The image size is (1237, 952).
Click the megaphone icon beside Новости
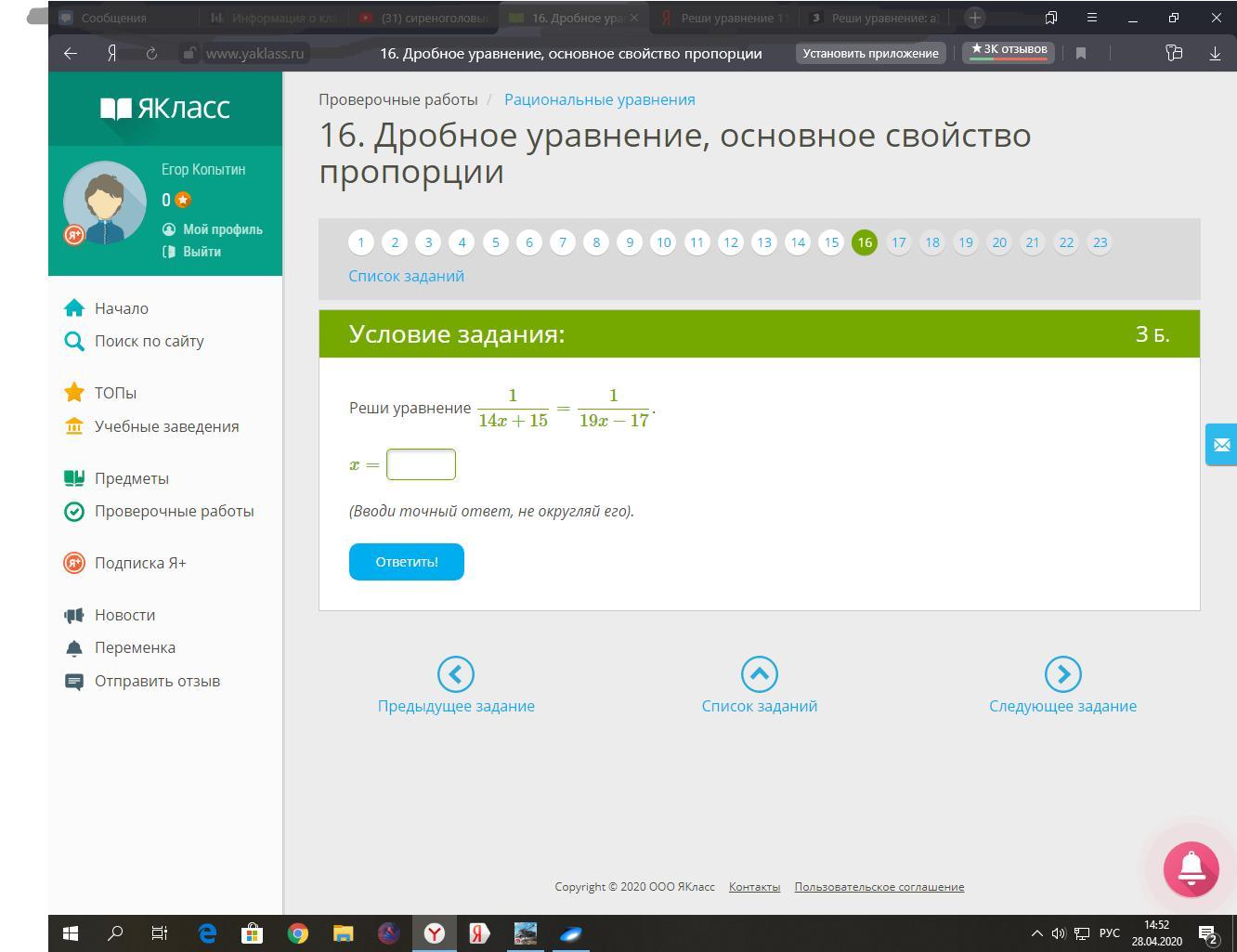(74, 615)
